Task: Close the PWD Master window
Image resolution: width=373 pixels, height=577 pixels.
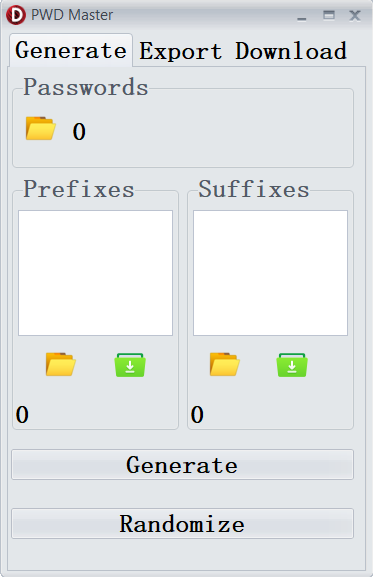Action: coord(355,15)
